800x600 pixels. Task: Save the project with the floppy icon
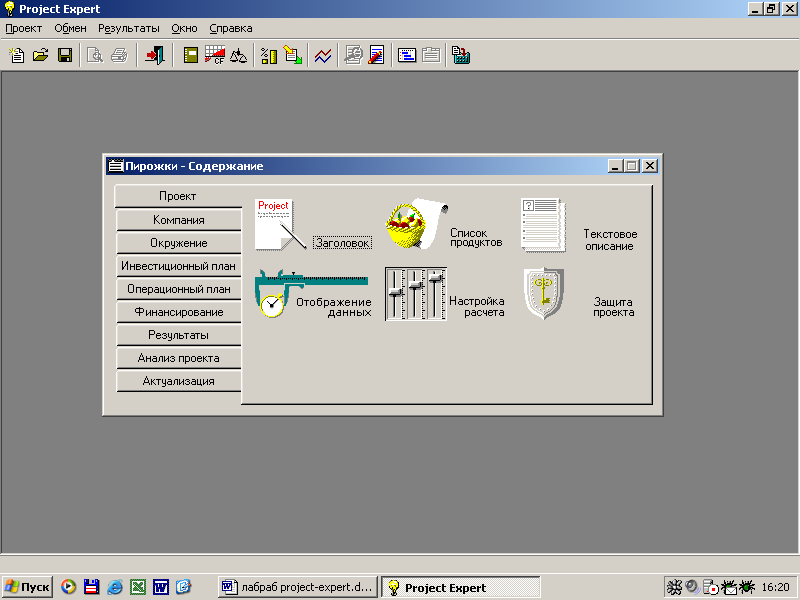65,55
